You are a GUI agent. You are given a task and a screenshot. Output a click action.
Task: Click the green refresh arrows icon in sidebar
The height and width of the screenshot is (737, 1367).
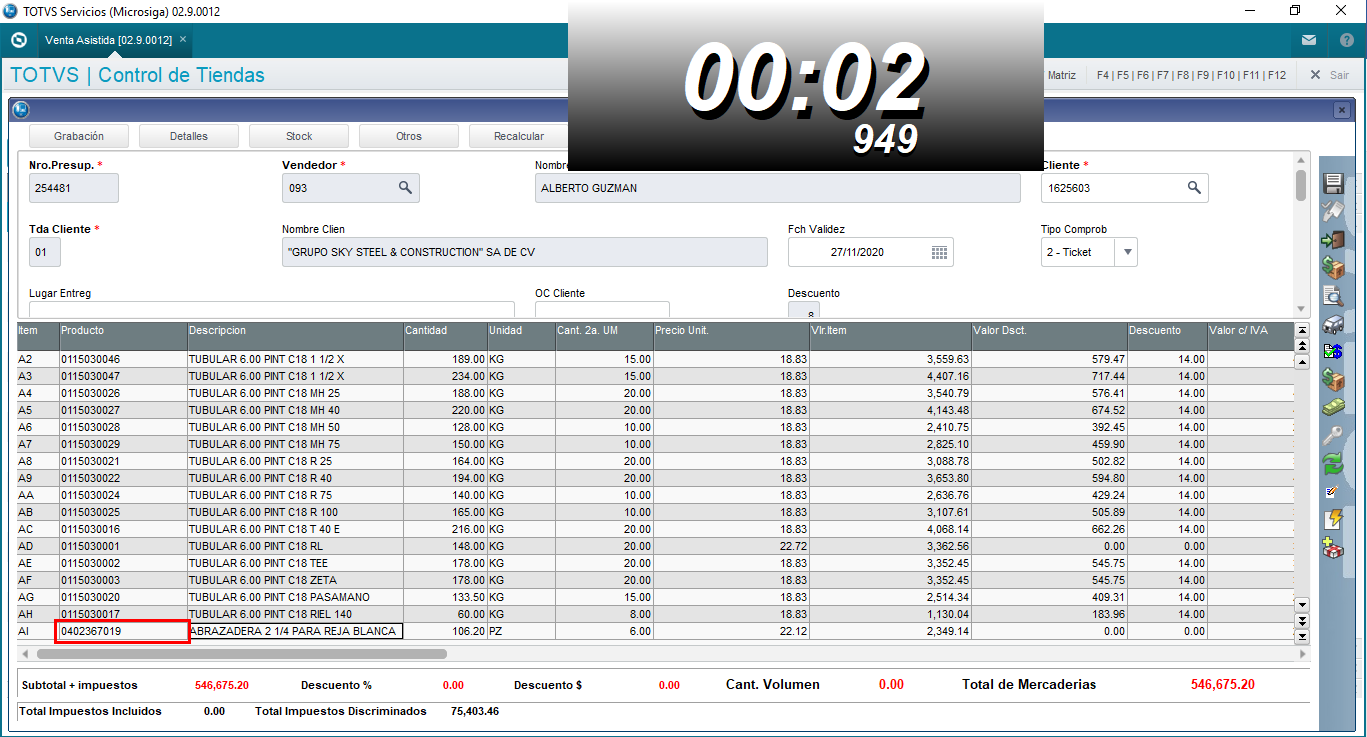[1333, 463]
